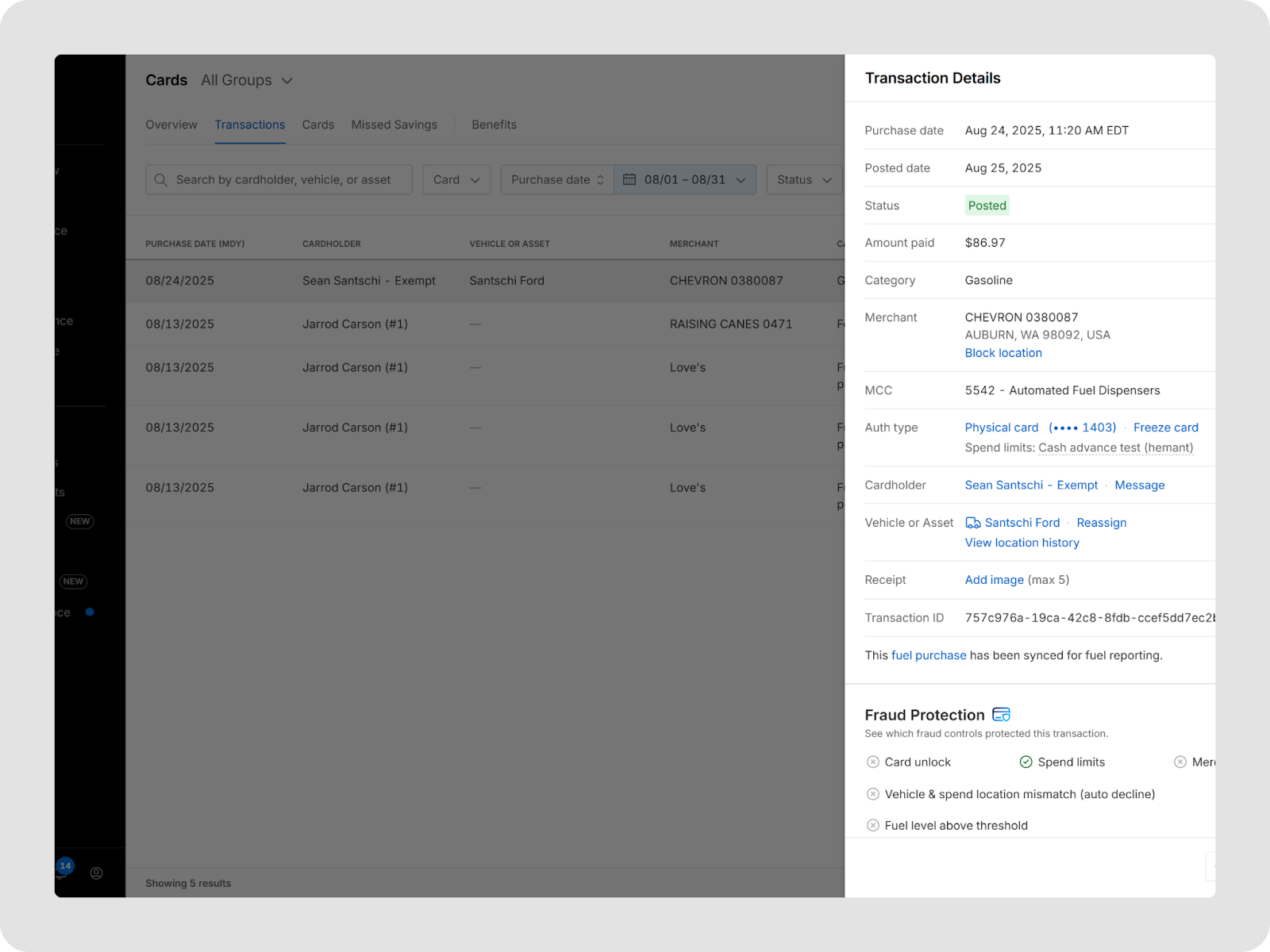Open the user profile icon in sidebar
This screenshot has height=952, width=1270.
coord(96,873)
